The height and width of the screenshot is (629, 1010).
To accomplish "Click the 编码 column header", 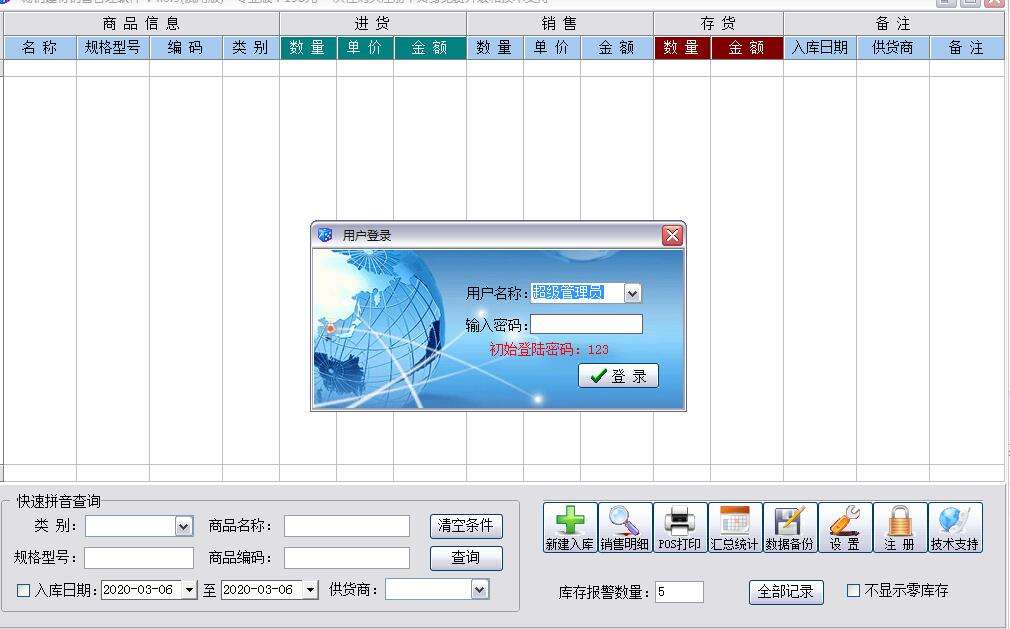I will [186, 48].
